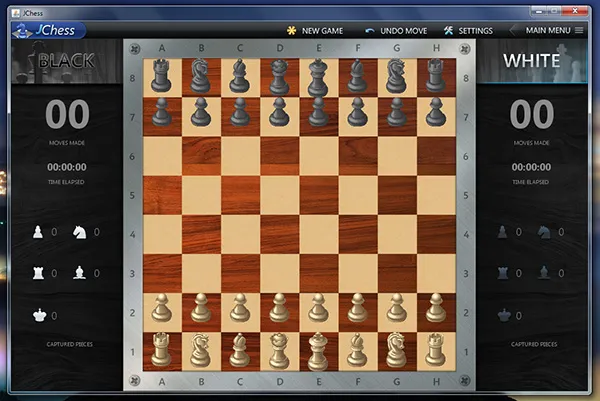Click the empty square E4
This screenshot has width=600, height=401.
(x=319, y=234)
